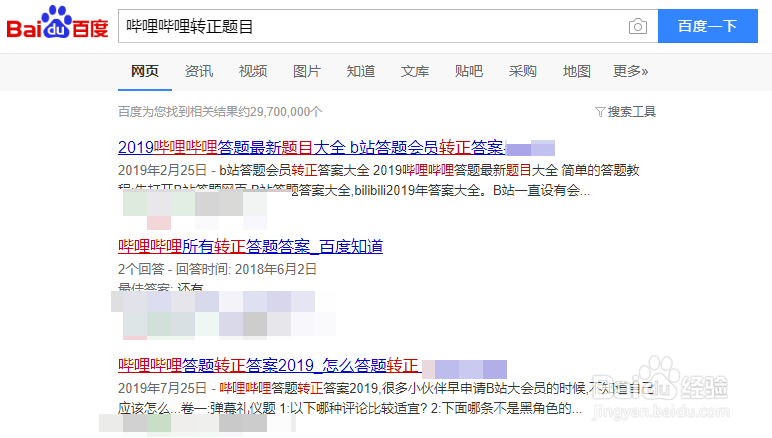772x438 pixels.
Task: Open camera image search icon
Action: 638,26
